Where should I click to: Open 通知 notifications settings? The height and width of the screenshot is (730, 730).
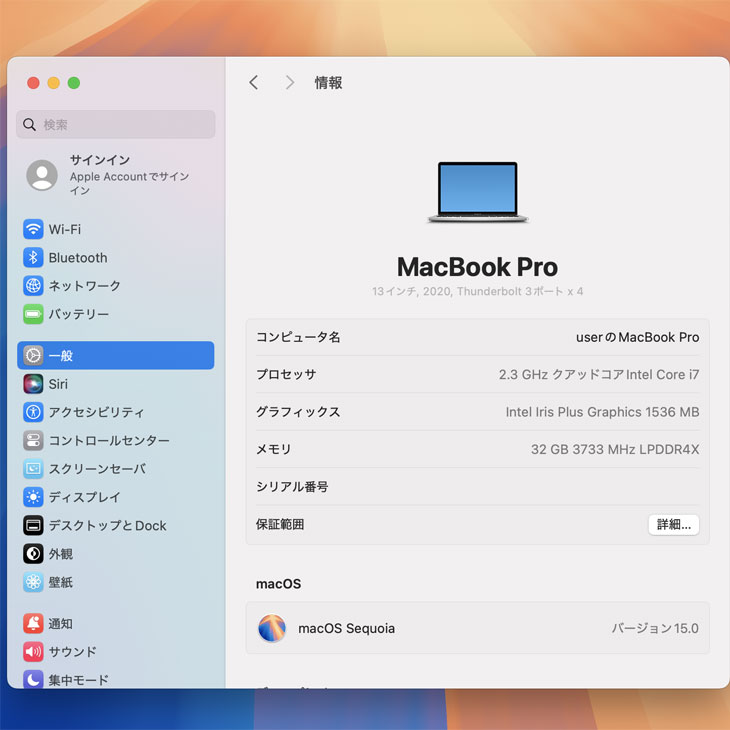pyautogui.click(x=60, y=623)
